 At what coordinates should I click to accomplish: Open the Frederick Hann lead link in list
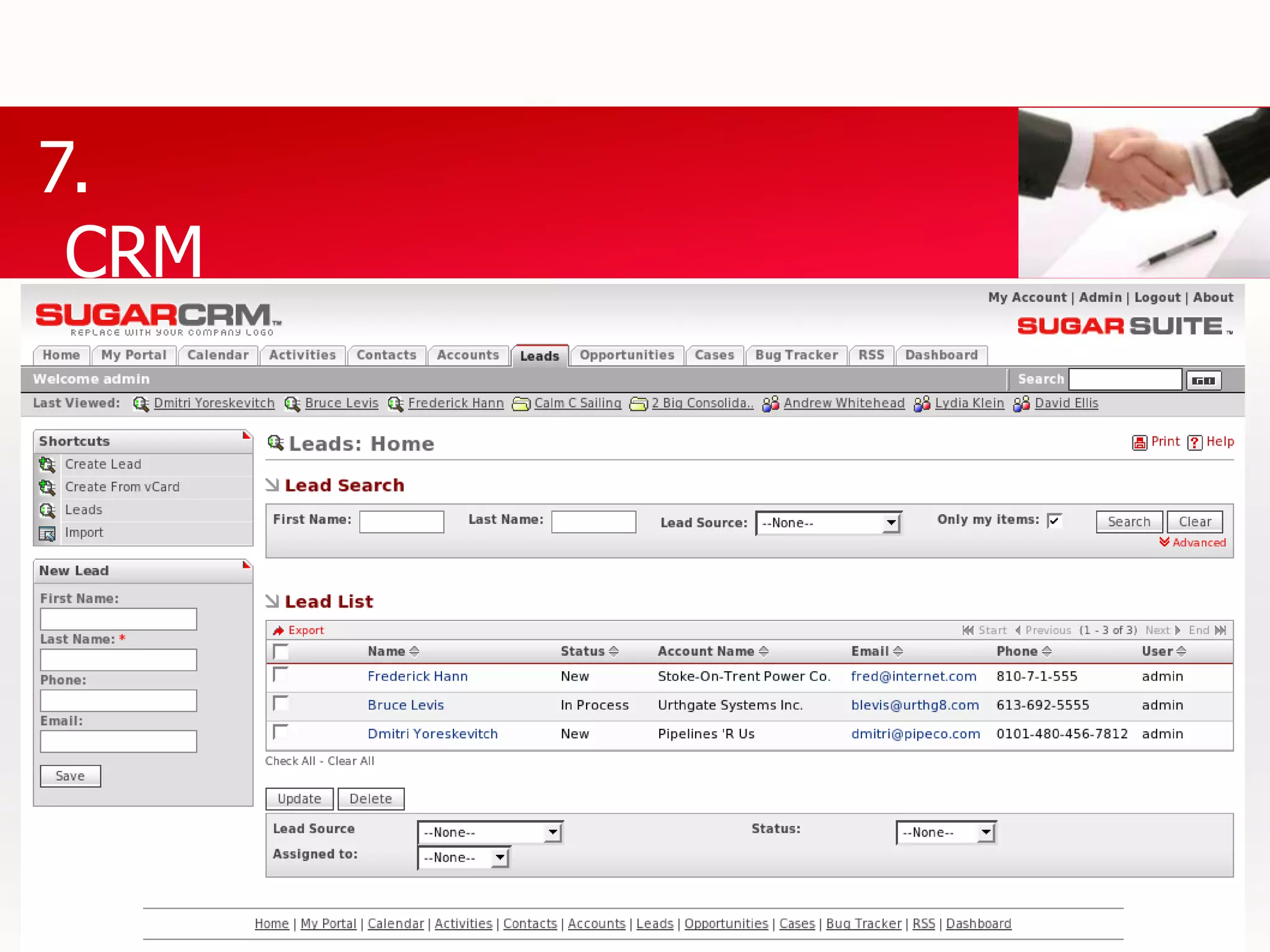[417, 676]
